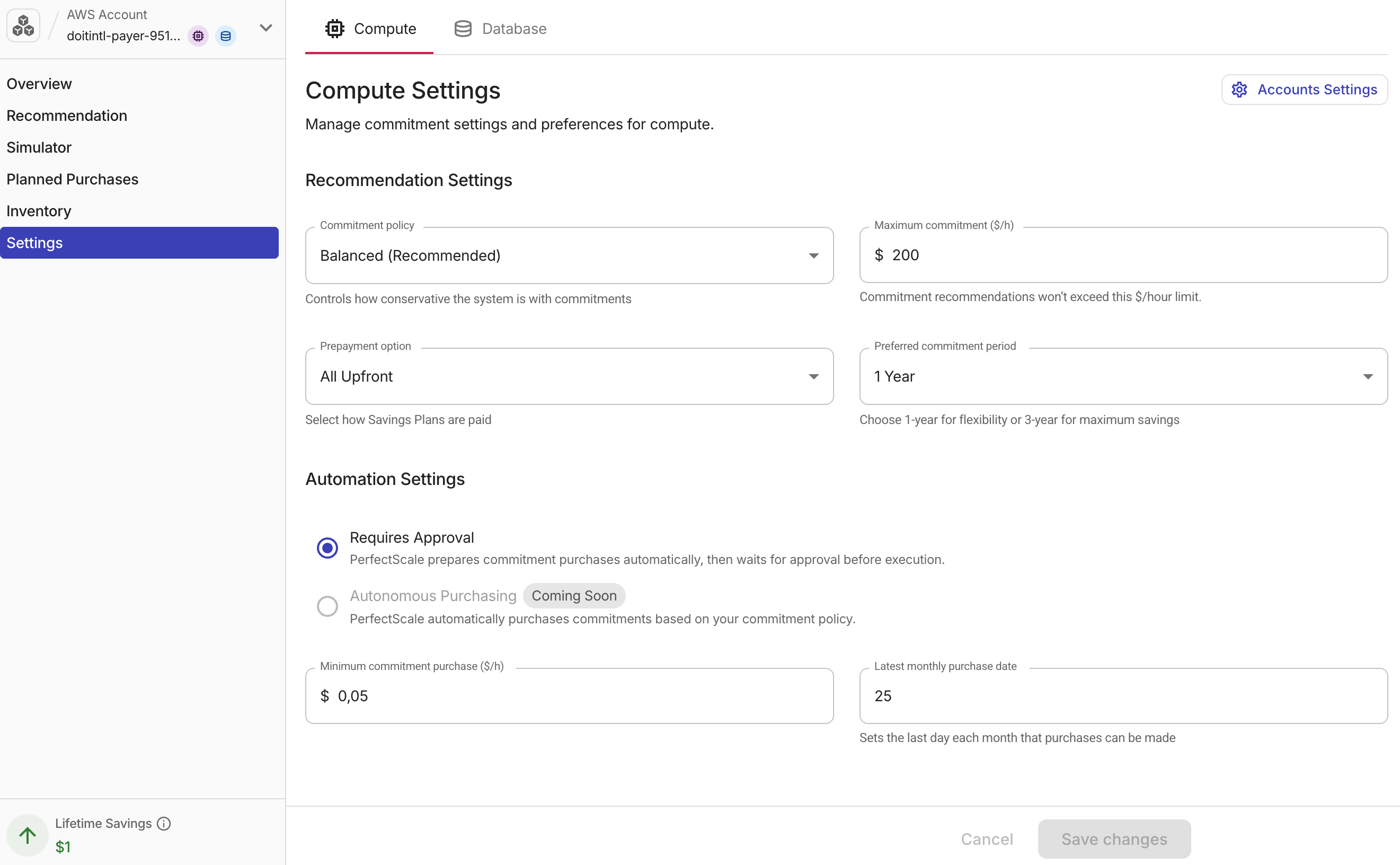Select the Autonomous Purchasing radio button
This screenshot has height=865, width=1400.
(x=327, y=606)
